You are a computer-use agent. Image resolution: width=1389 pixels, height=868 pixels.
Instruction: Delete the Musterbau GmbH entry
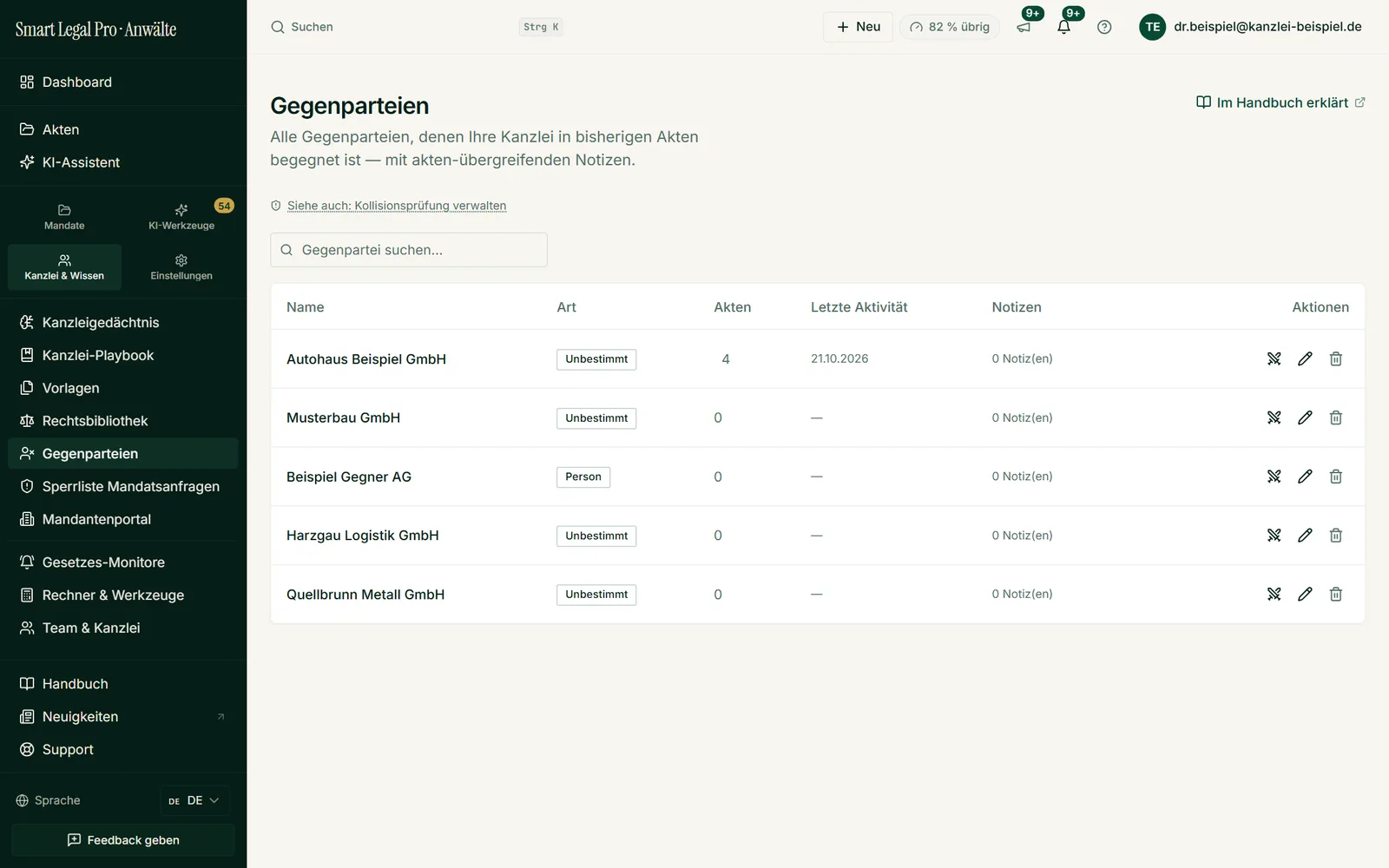click(1336, 418)
